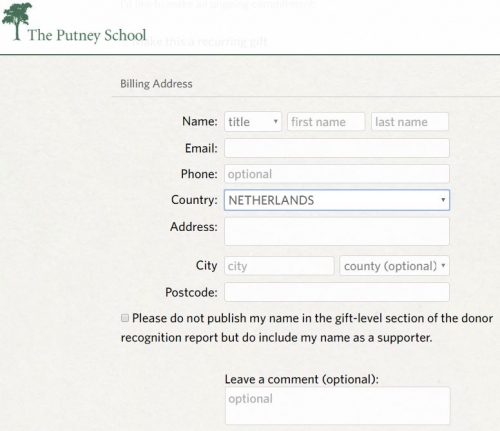
Task: Click the City label
Action: click(x=206, y=266)
